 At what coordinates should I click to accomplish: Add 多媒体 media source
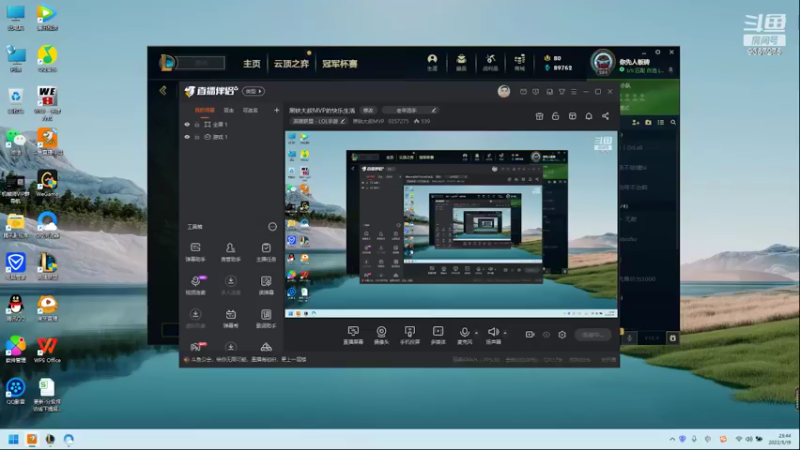(x=438, y=335)
